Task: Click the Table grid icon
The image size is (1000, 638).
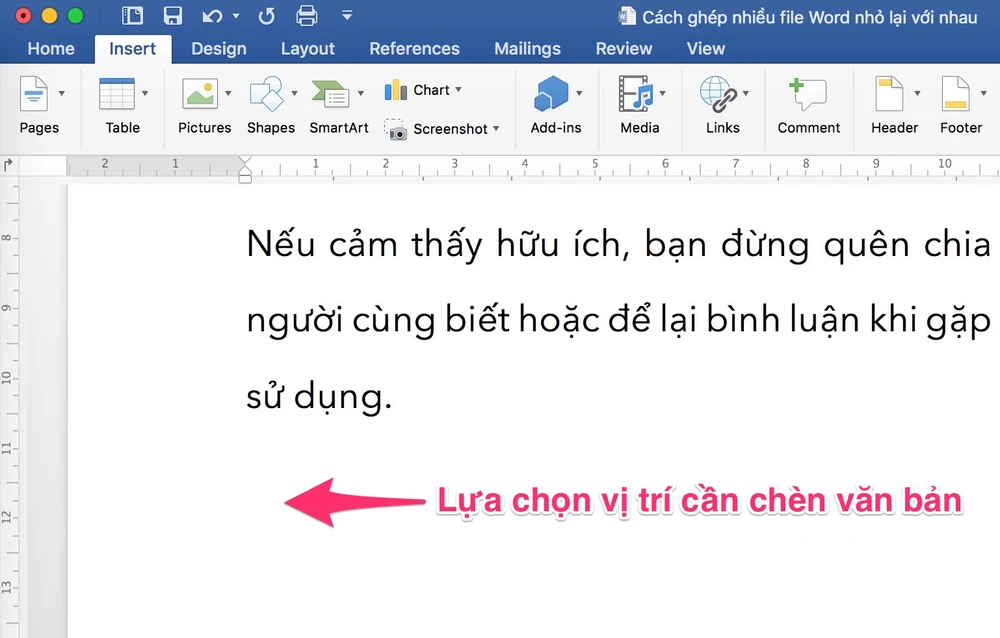Action: (117, 94)
